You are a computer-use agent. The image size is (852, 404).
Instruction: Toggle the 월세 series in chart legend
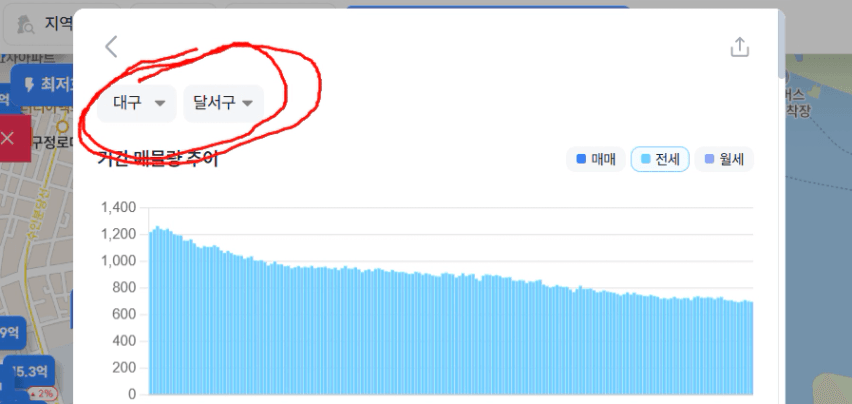click(724, 160)
